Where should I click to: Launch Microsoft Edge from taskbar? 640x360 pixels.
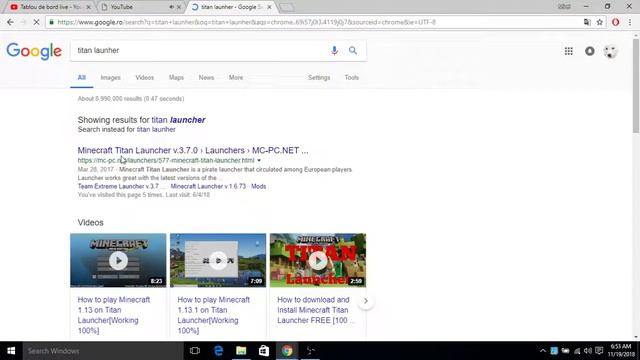pos(218,351)
